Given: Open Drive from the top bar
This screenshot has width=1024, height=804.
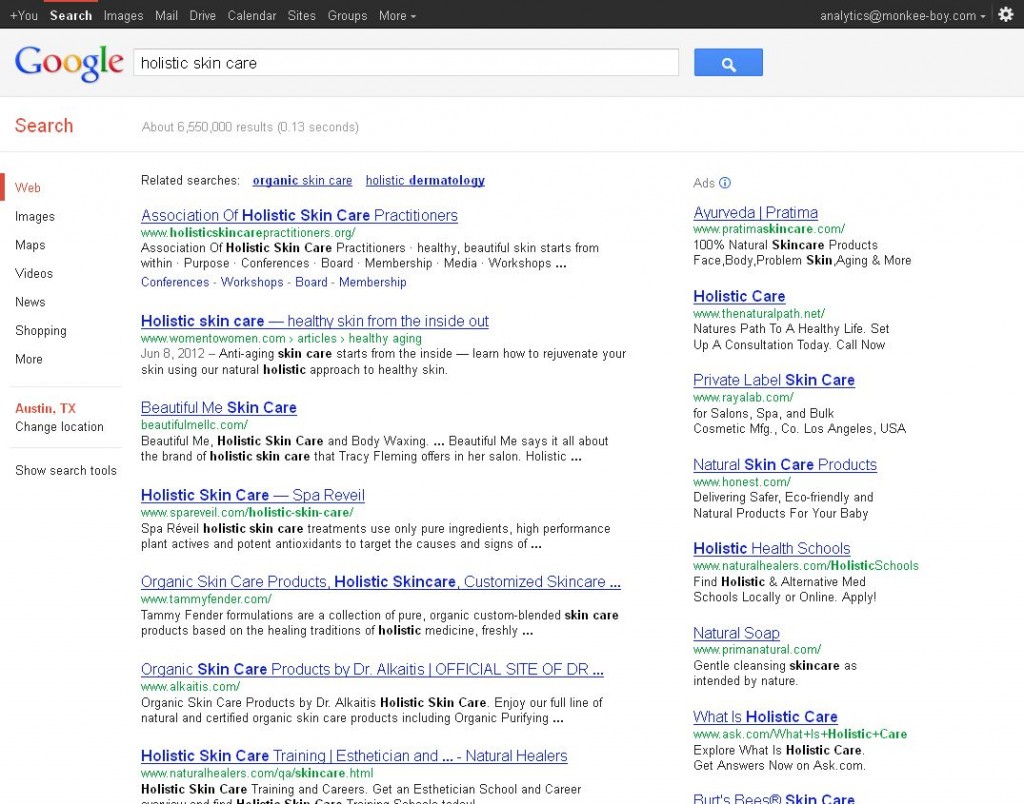Looking at the screenshot, I should (202, 15).
